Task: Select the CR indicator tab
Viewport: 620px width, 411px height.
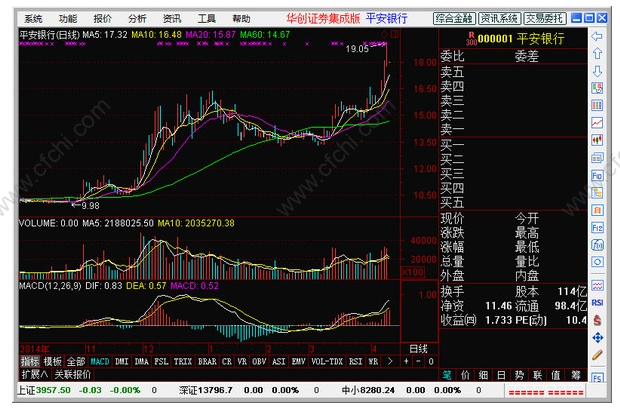Action: (227, 361)
